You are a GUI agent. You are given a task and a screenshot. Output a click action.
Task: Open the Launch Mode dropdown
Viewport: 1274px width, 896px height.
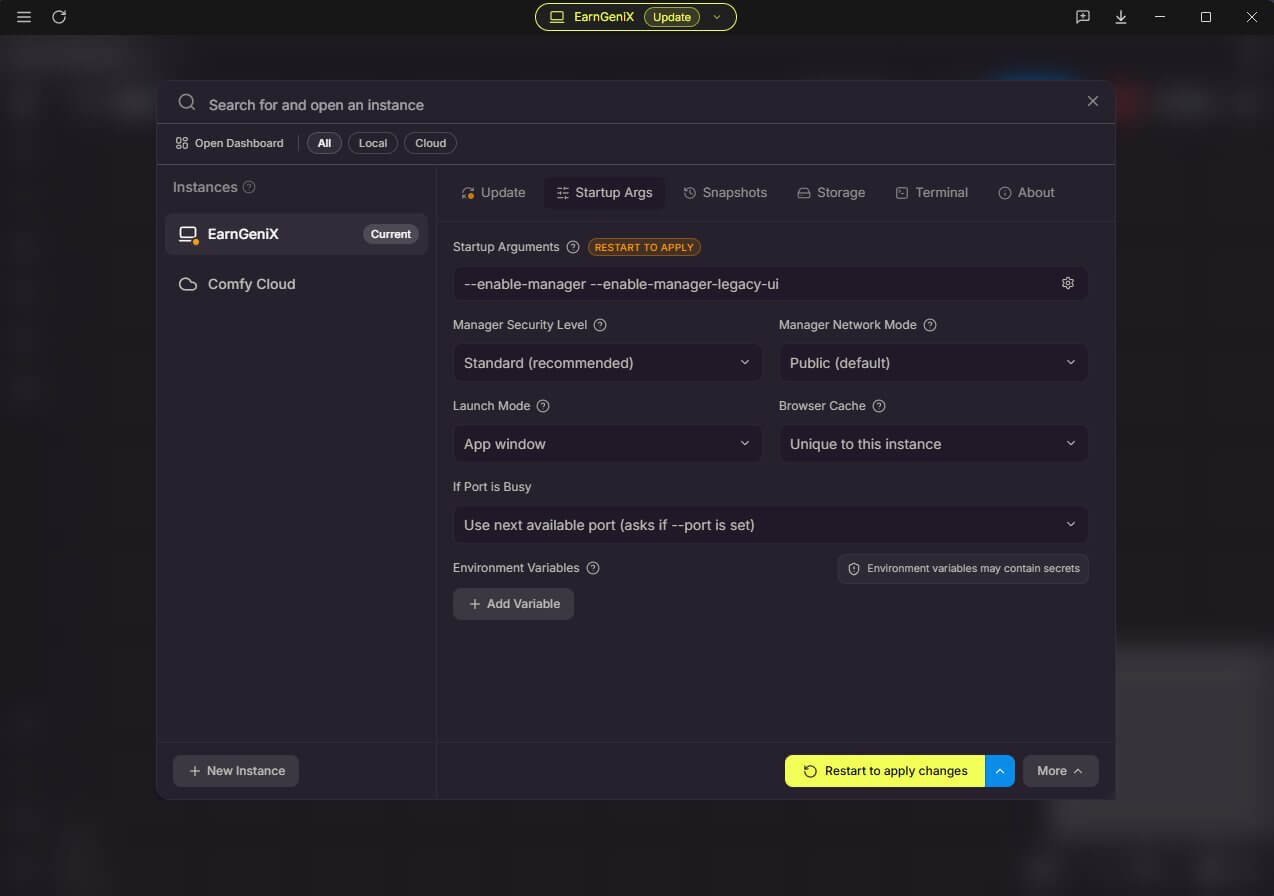[x=607, y=444]
